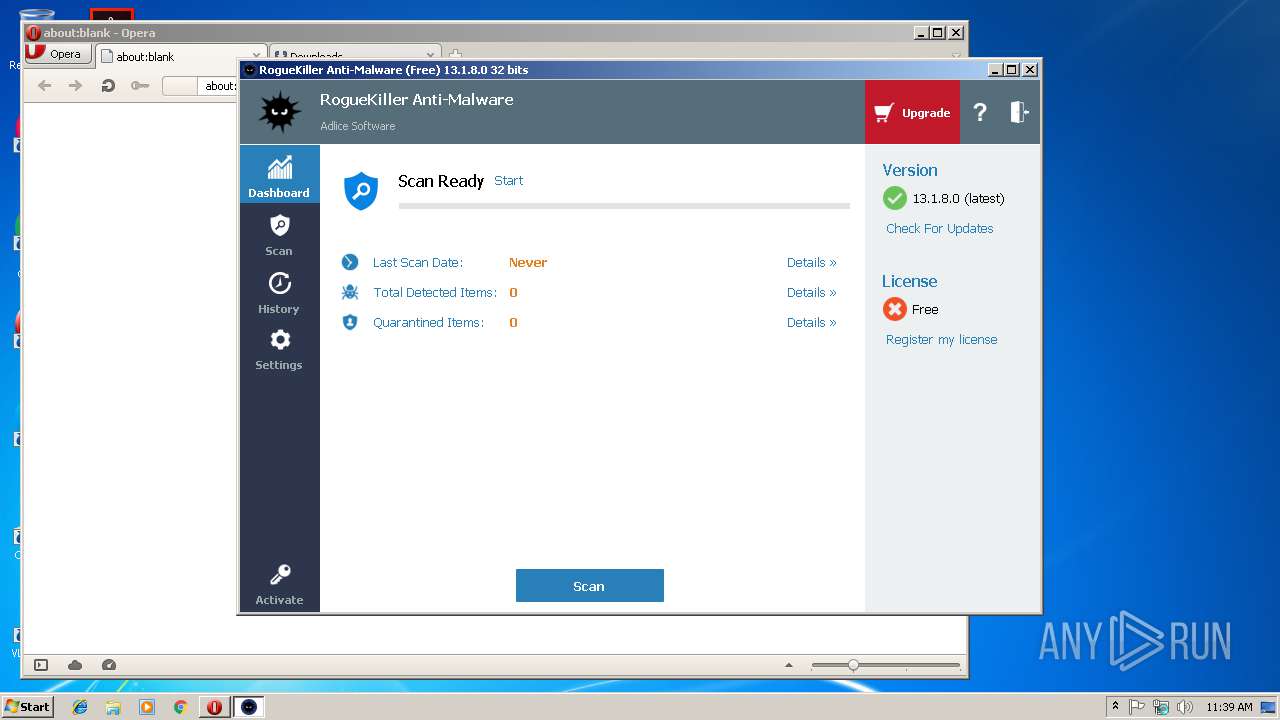The height and width of the screenshot is (720, 1280).
Task: Click the RogueKiller spiky logo
Action: click(279, 112)
